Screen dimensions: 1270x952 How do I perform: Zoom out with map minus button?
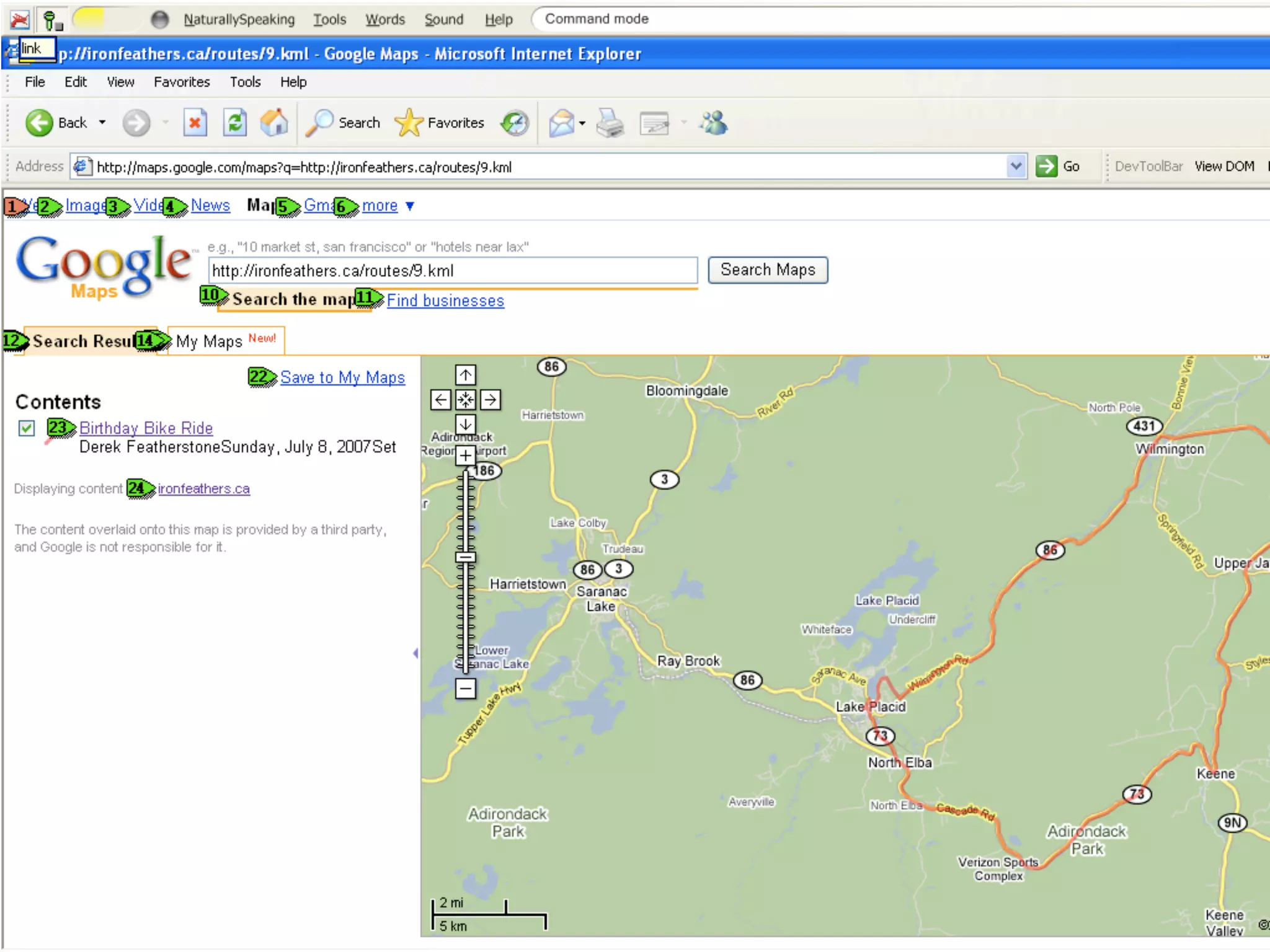pyautogui.click(x=466, y=688)
